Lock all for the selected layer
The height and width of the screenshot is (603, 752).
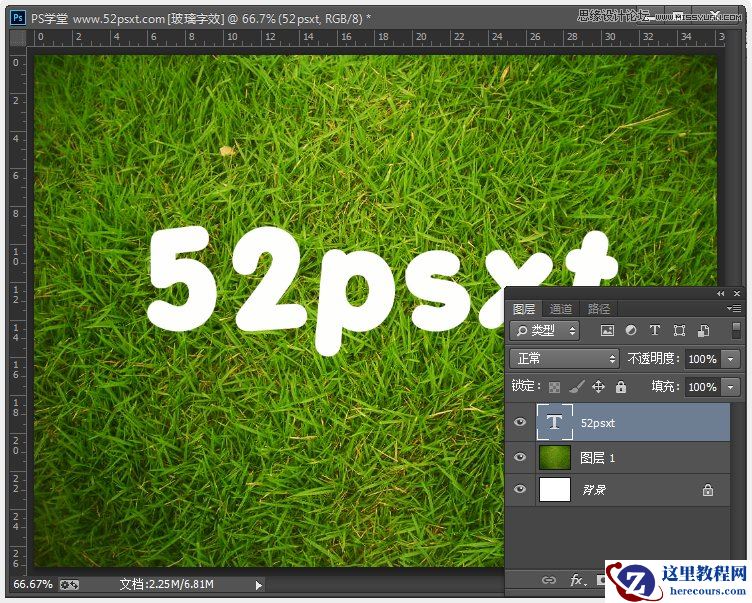point(621,387)
